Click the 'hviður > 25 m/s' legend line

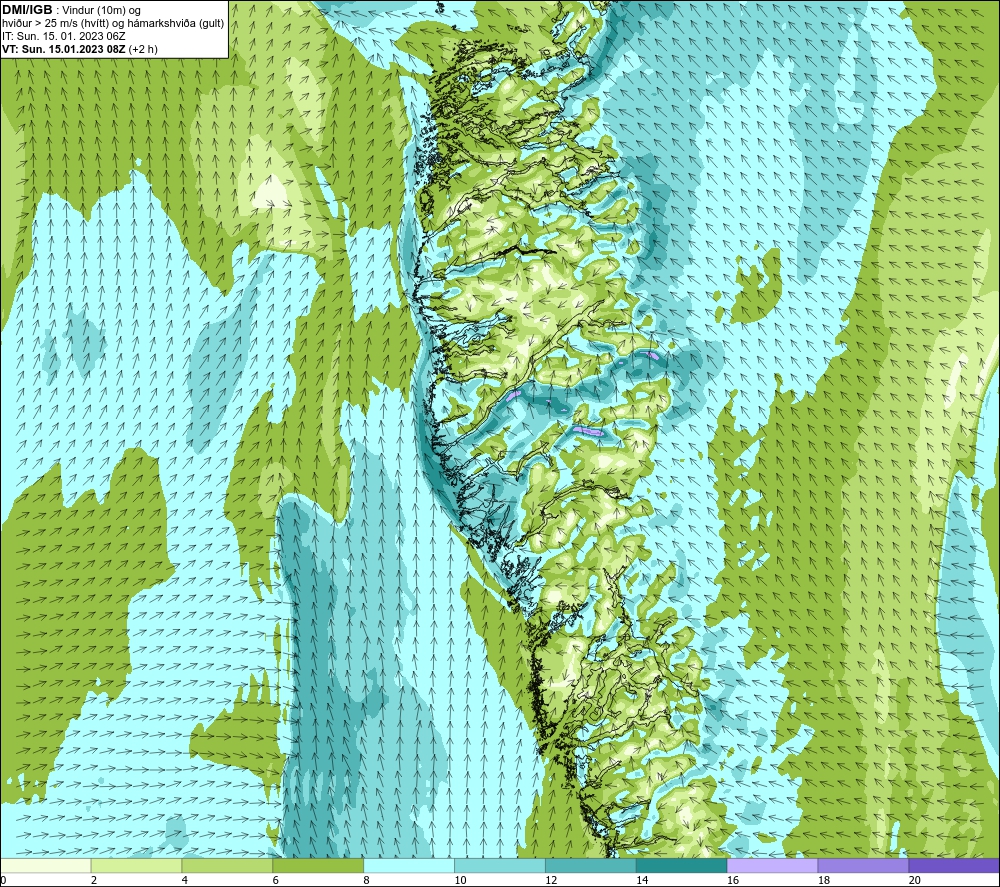[x=113, y=23]
